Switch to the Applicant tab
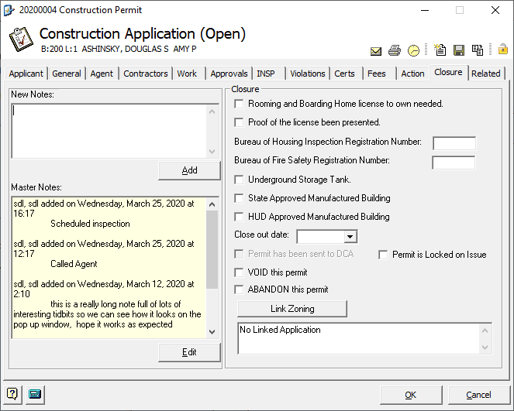 (x=26, y=73)
